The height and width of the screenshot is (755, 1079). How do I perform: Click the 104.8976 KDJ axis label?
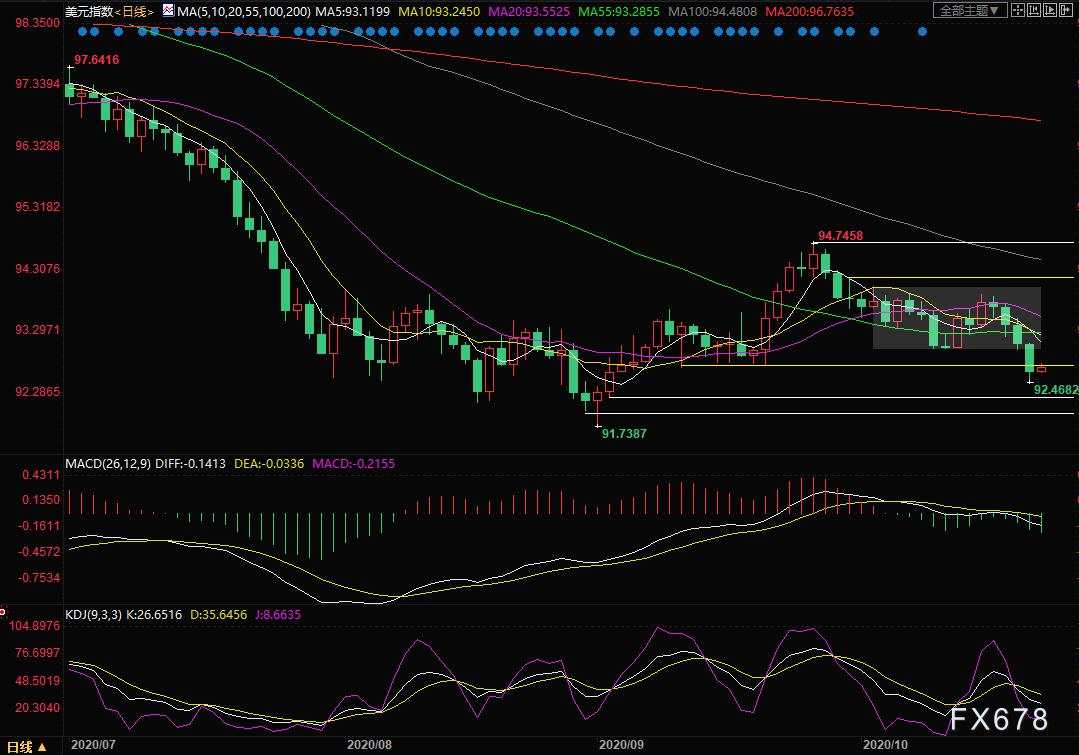(x=35, y=626)
